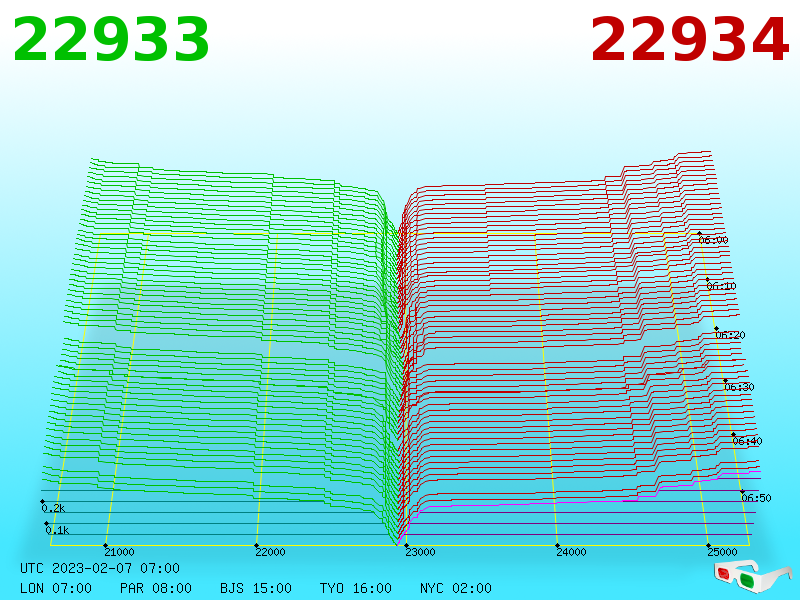Image resolution: width=800 pixels, height=600 pixels.
Task: Click the NYC 02:00 clock
Action: (456, 588)
